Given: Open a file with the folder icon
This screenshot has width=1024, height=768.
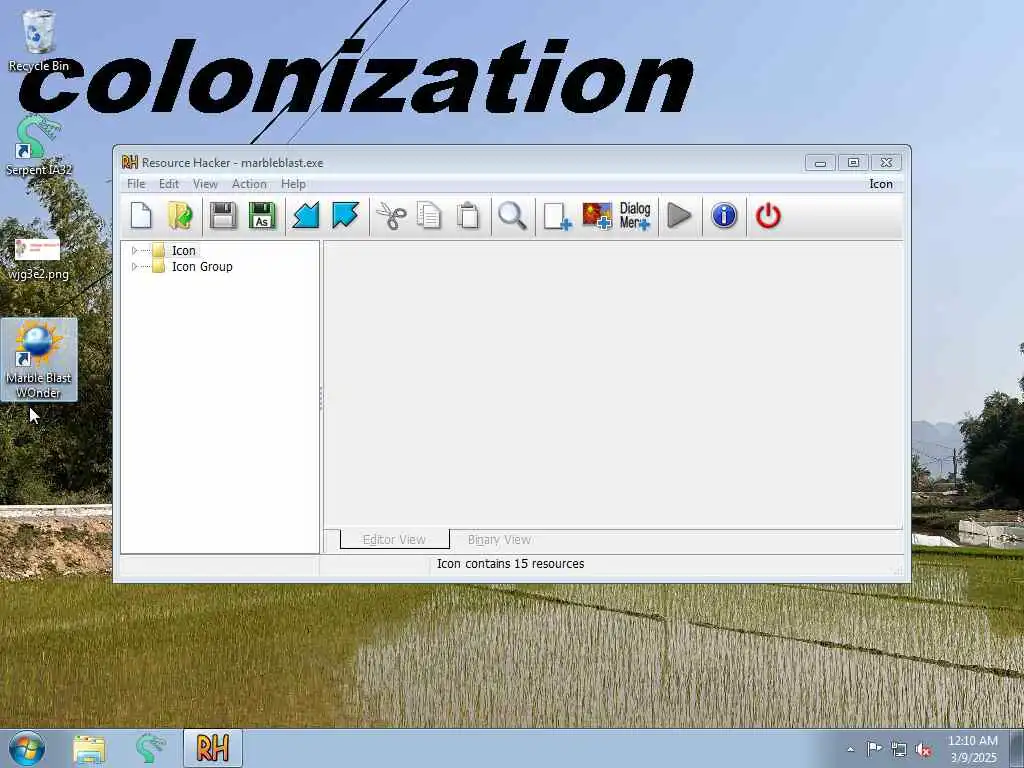Looking at the screenshot, I should (180, 216).
